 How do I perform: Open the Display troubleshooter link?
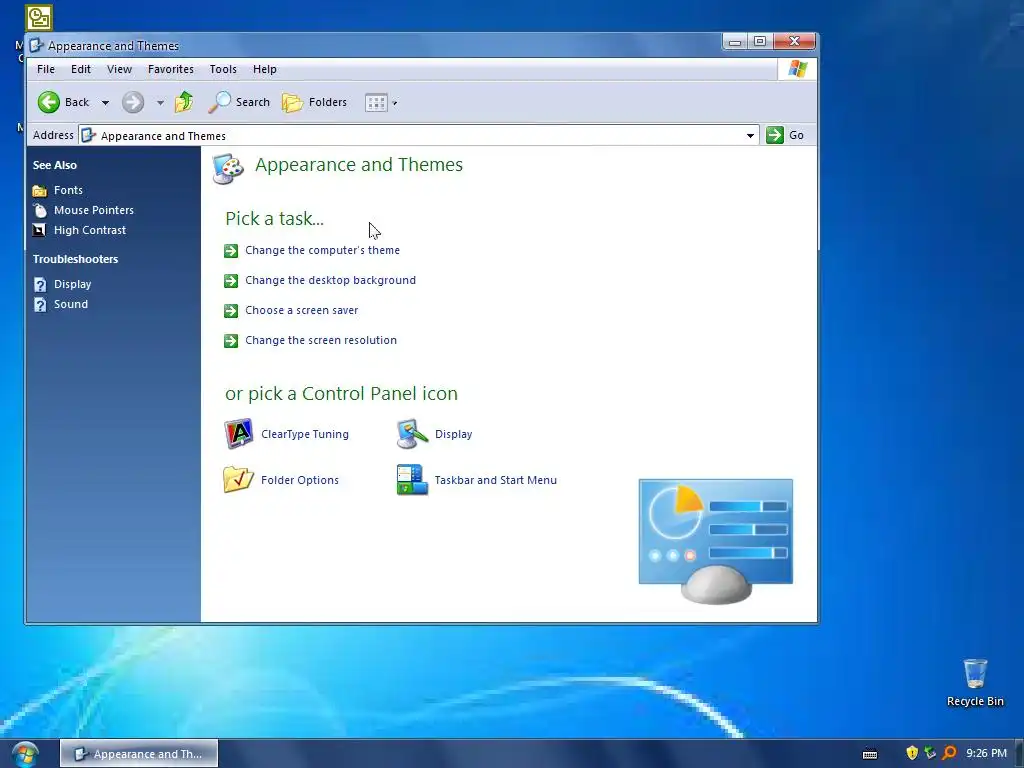click(72, 284)
